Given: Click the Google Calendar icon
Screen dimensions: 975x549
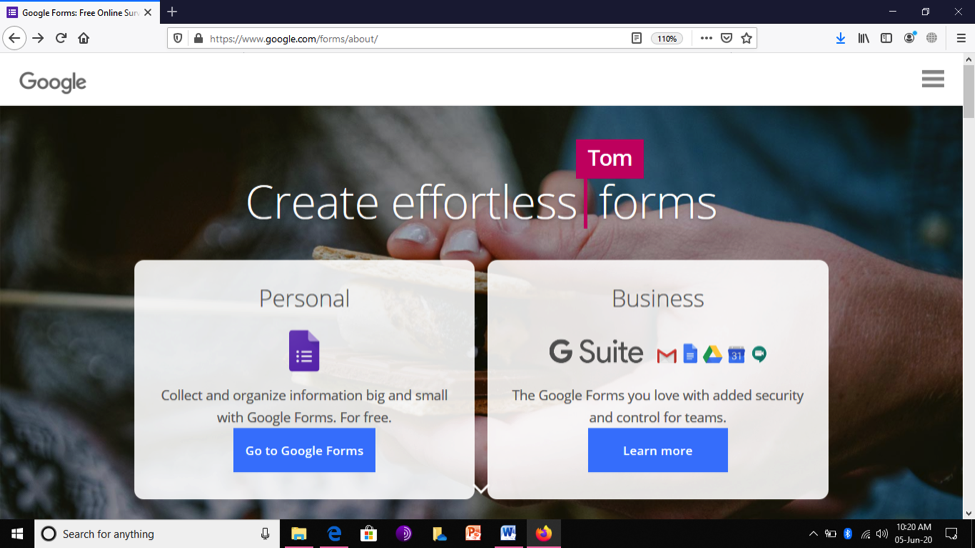Looking at the screenshot, I should pyautogui.click(x=736, y=354).
